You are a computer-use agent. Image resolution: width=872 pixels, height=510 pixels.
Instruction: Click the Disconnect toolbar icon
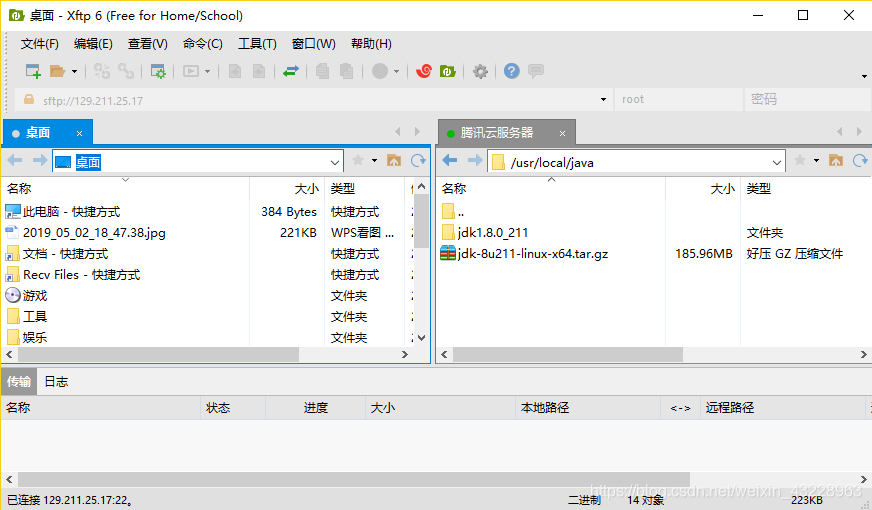pos(126,71)
